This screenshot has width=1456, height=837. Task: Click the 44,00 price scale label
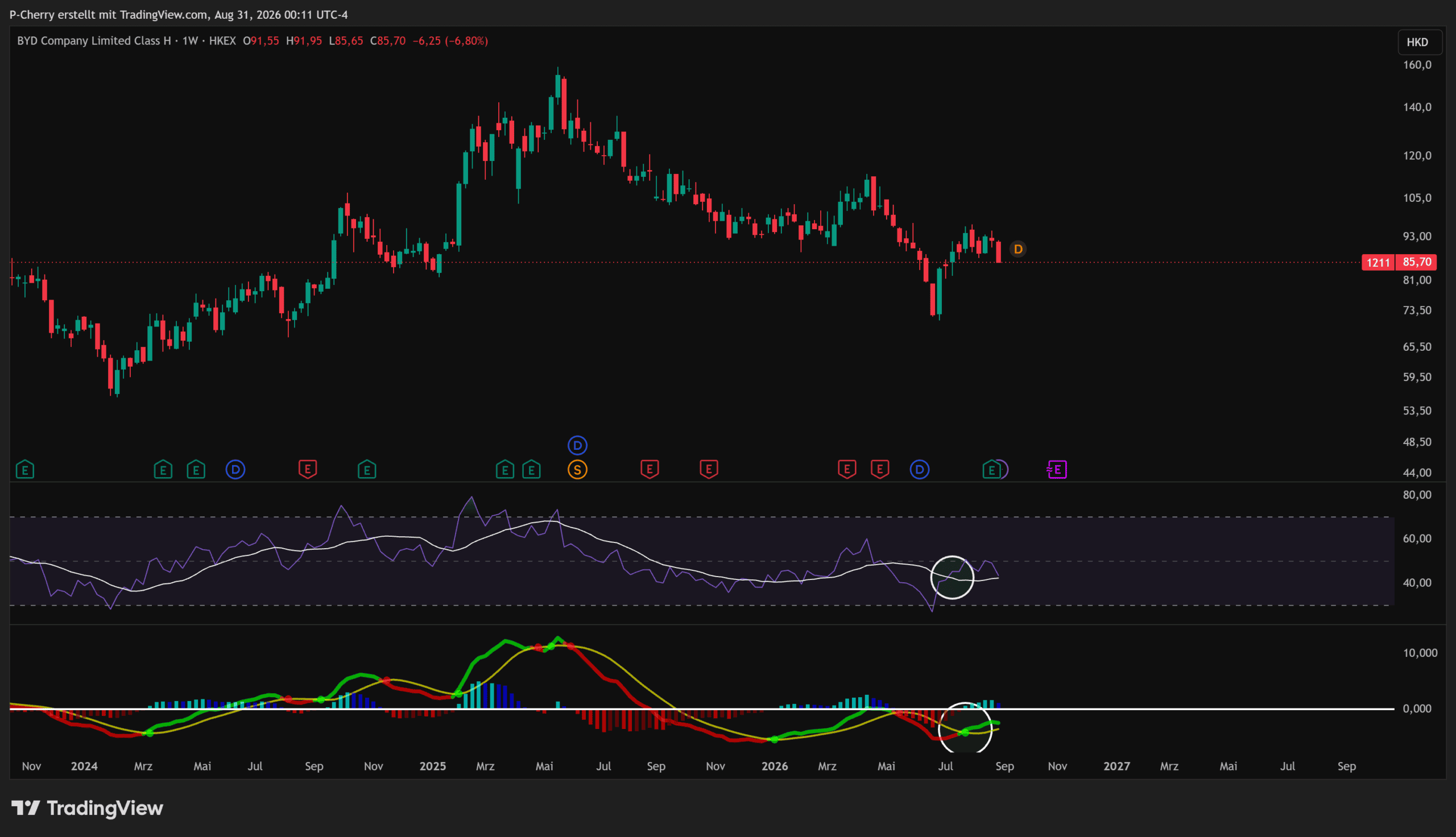click(x=1417, y=473)
